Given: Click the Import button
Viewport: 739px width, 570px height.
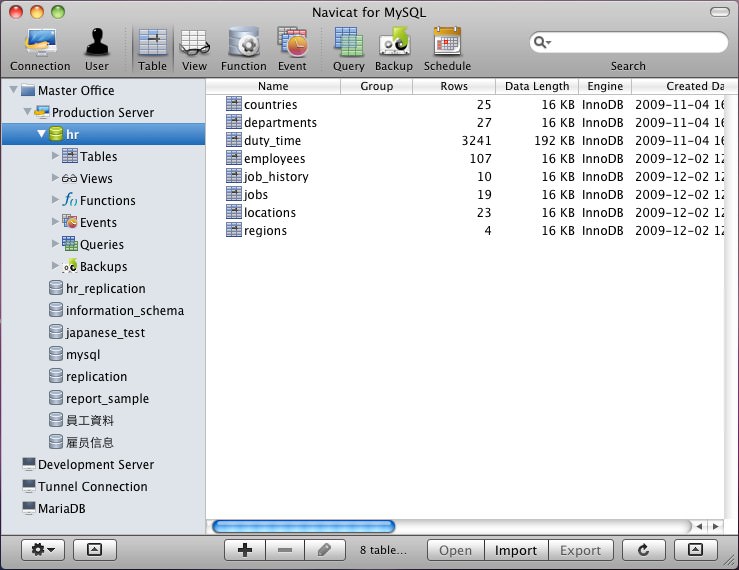Looking at the screenshot, I should [516, 550].
